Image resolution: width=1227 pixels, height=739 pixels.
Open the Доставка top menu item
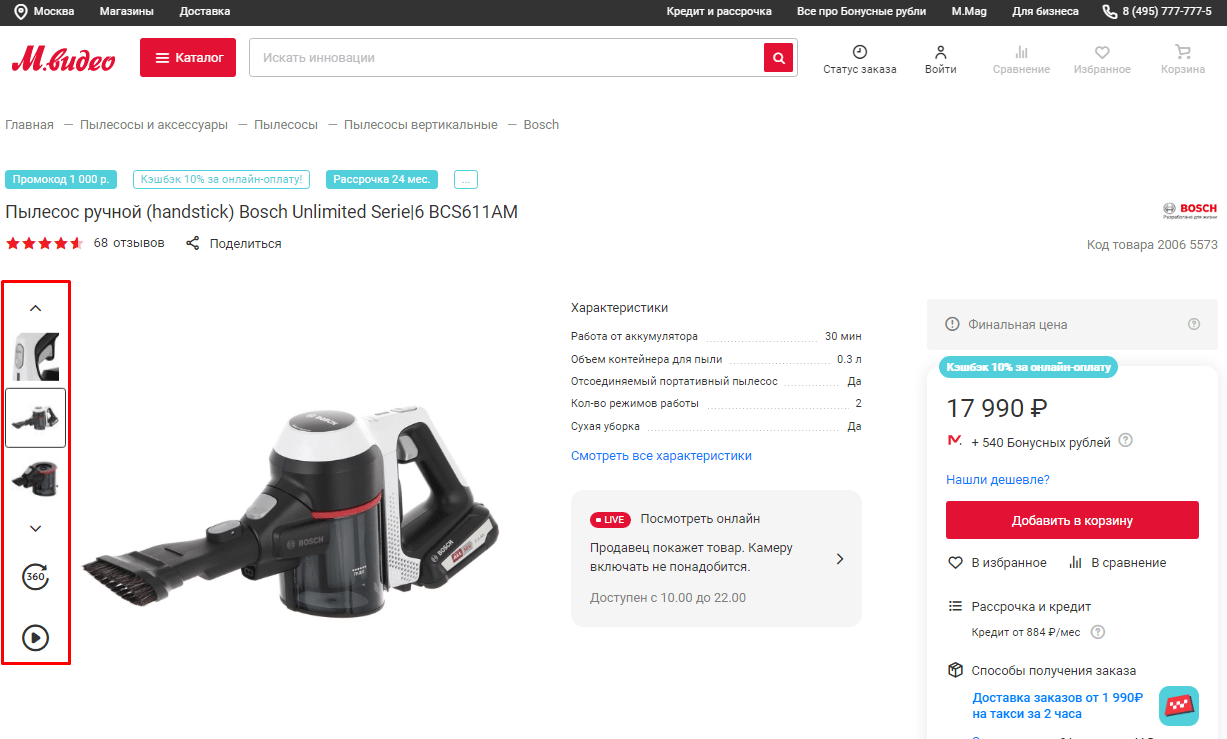(x=205, y=11)
